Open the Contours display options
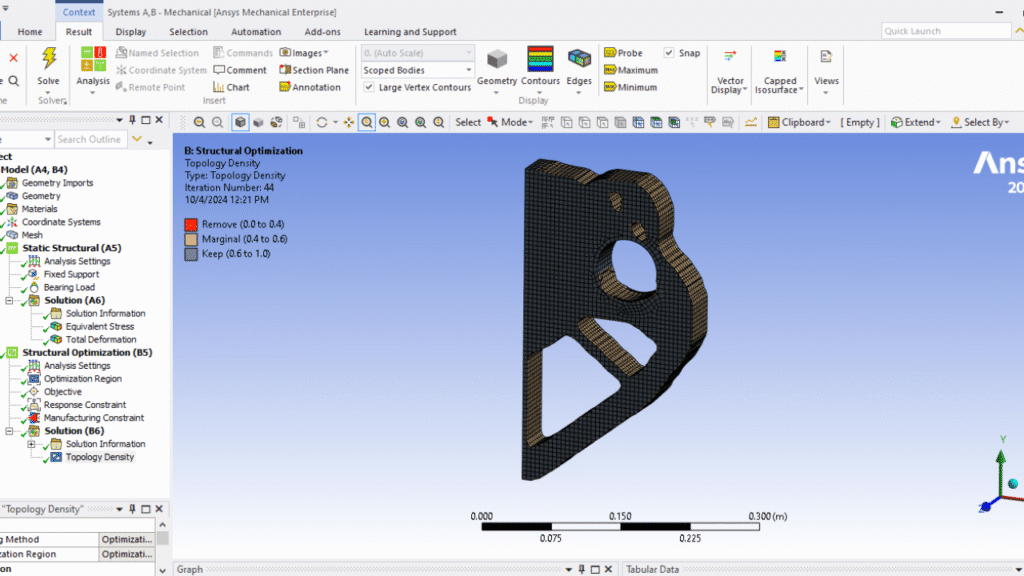Viewport: 1024px width, 576px height. (x=540, y=60)
